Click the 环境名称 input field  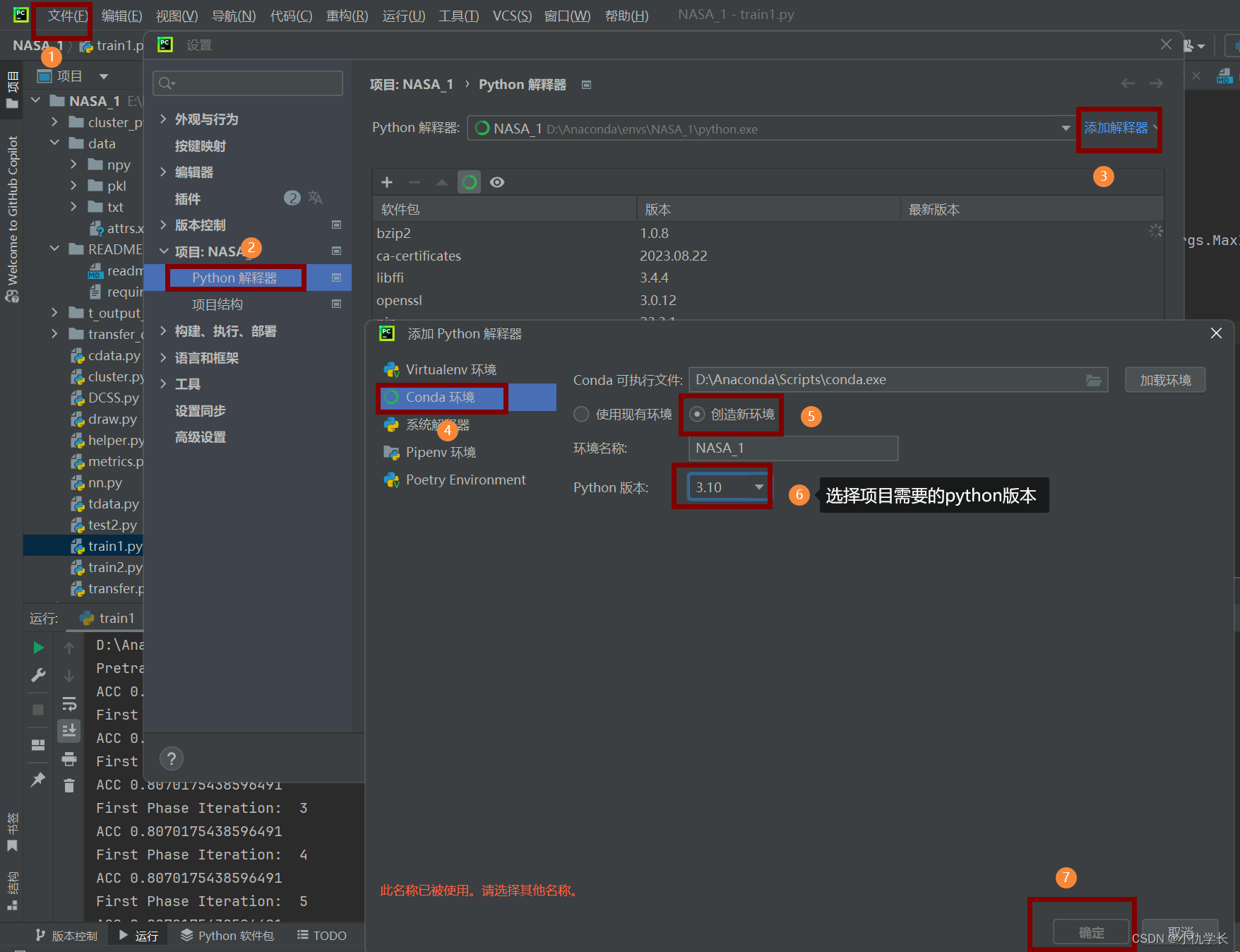click(x=793, y=448)
